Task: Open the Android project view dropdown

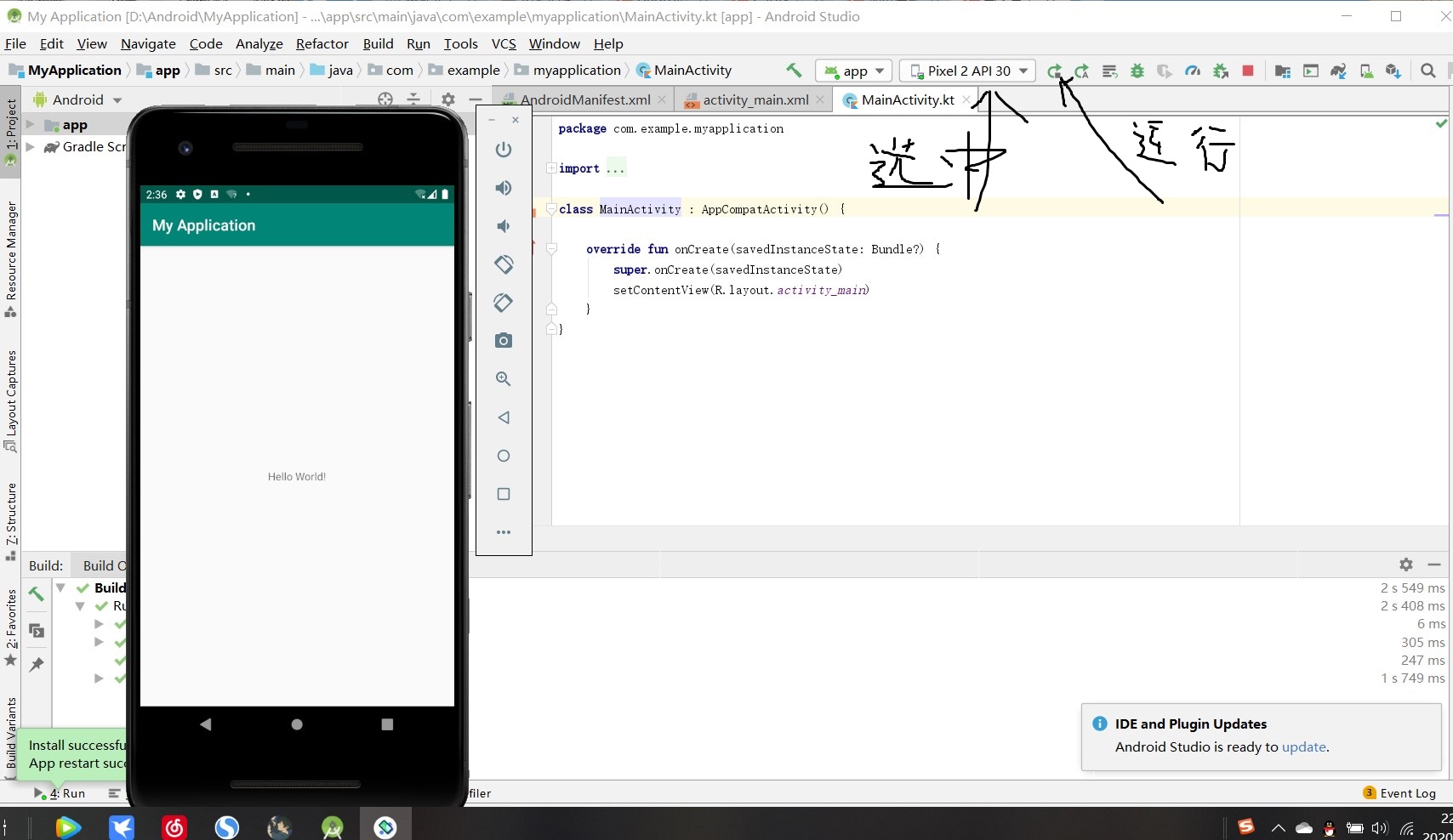Action: 78,99
